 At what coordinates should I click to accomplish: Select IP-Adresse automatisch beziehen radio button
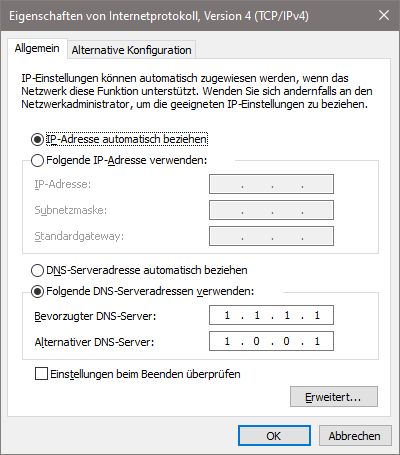pos(37,139)
